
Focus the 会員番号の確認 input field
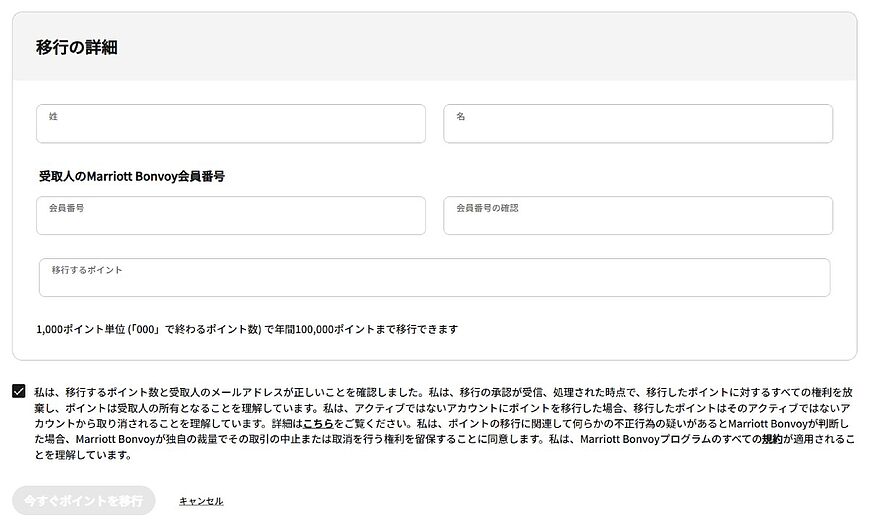(x=638, y=215)
